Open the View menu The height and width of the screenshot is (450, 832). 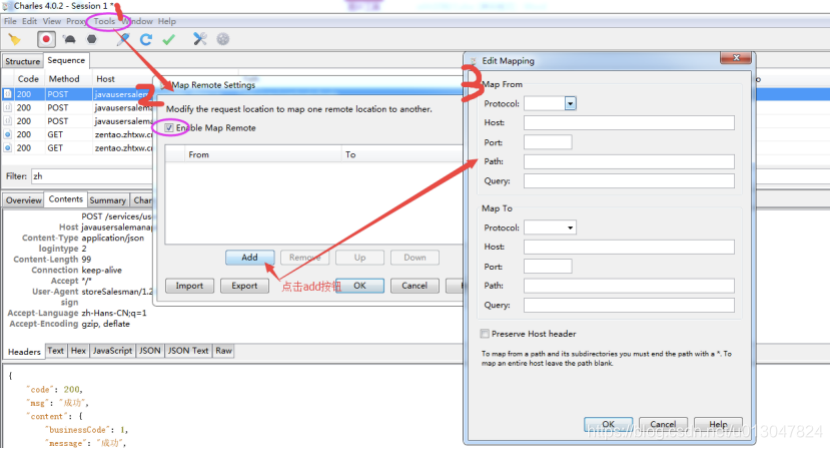51,21
